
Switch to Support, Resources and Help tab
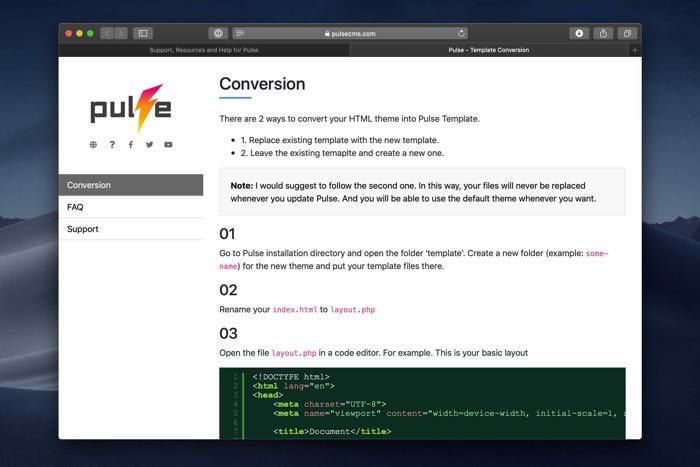tap(204, 50)
